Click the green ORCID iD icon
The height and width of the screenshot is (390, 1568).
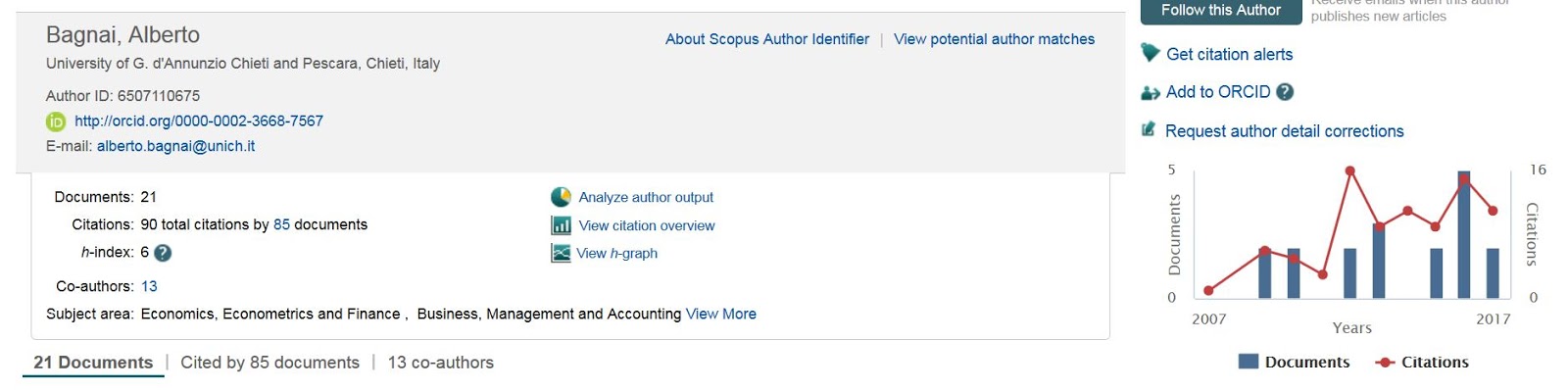tap(56, 122)
